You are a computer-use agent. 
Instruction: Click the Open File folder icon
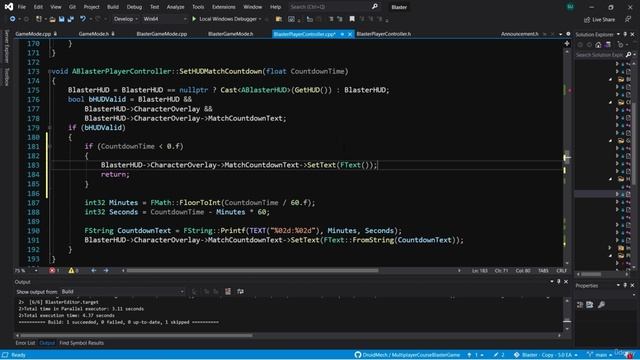52,19
